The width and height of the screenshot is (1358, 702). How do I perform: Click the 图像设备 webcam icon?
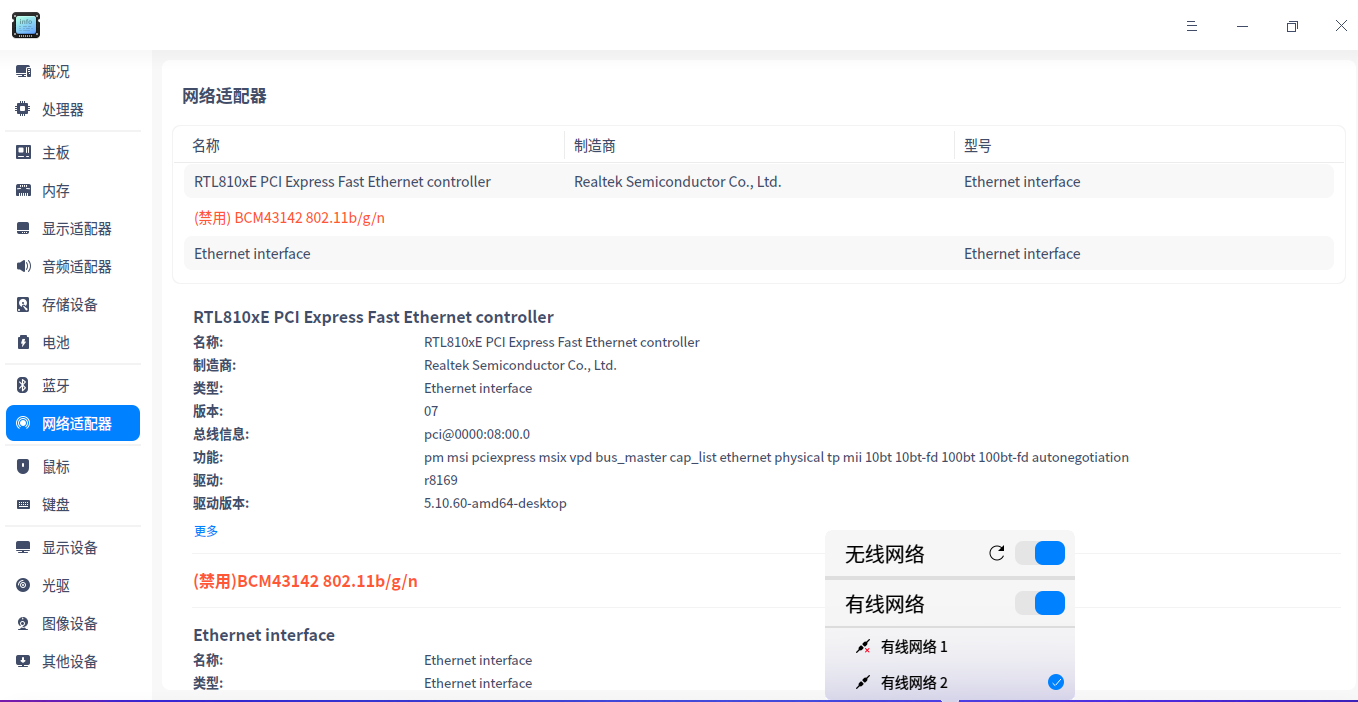(23, 624)
